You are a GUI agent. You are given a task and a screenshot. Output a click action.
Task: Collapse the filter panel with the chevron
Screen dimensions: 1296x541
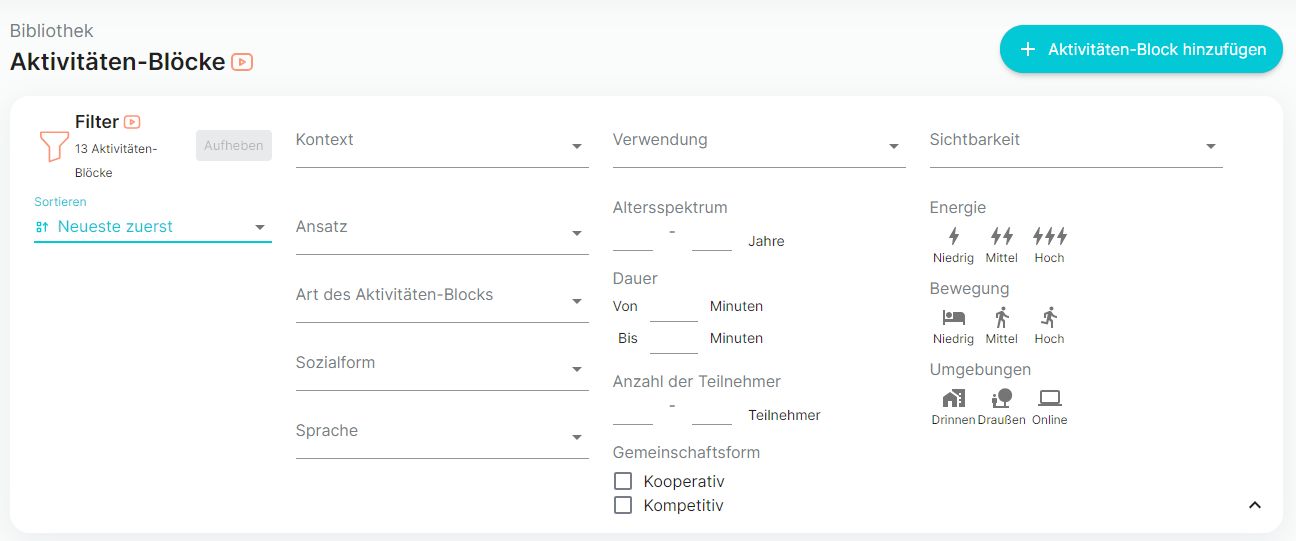(1255, 505)
